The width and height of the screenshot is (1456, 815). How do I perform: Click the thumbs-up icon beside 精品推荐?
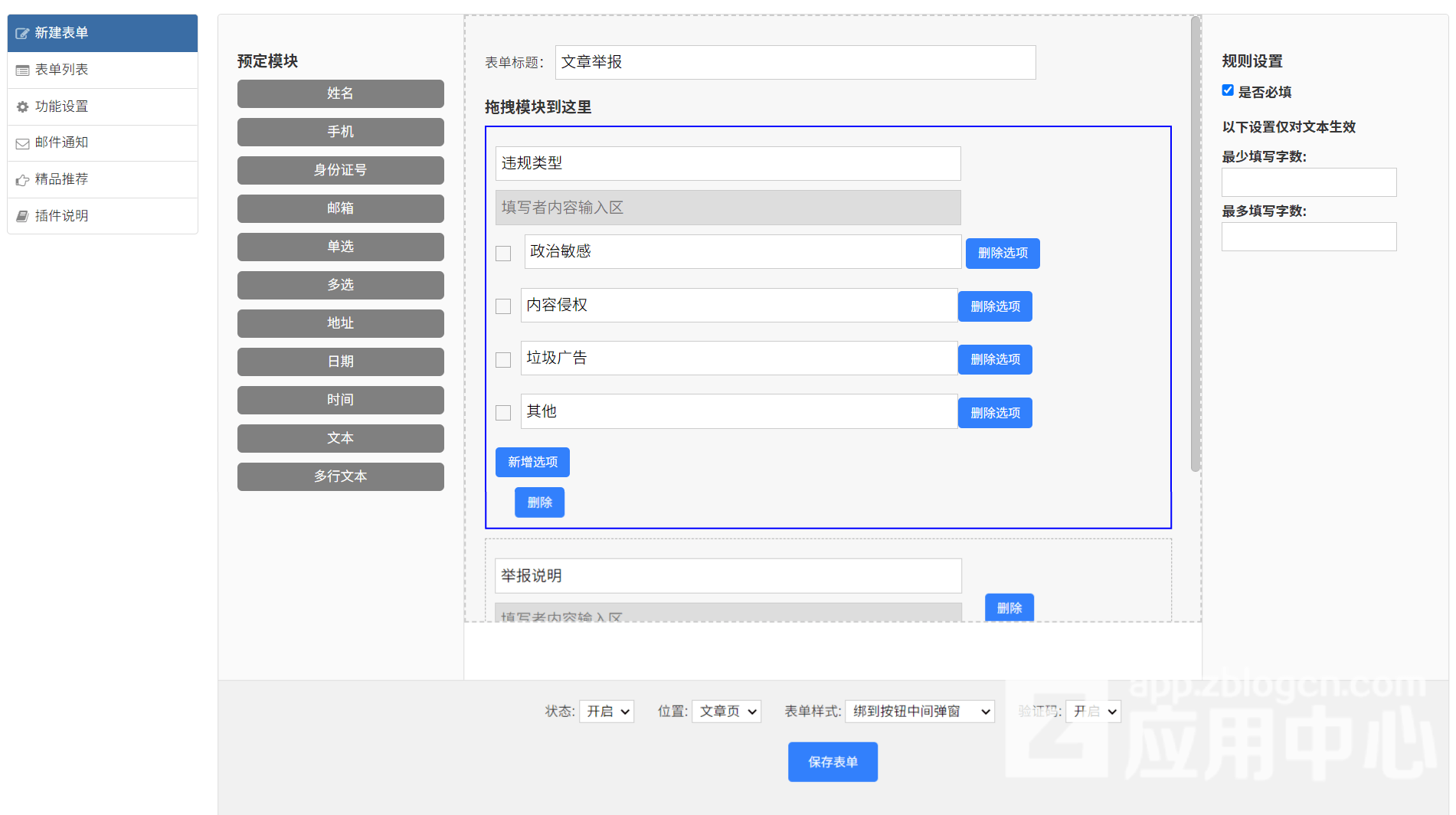coord(22,180)
